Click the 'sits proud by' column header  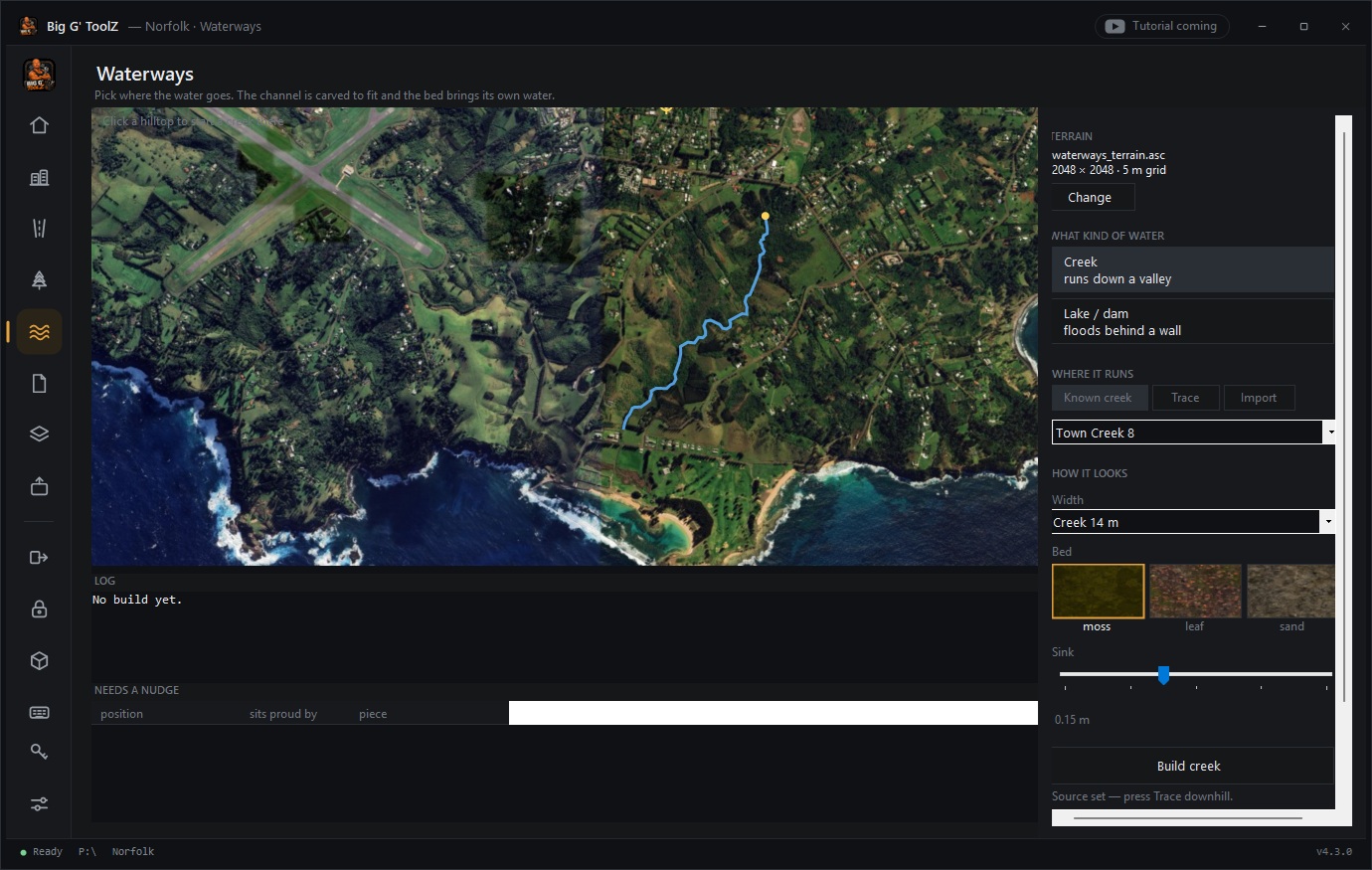click(x=283, y=714)
